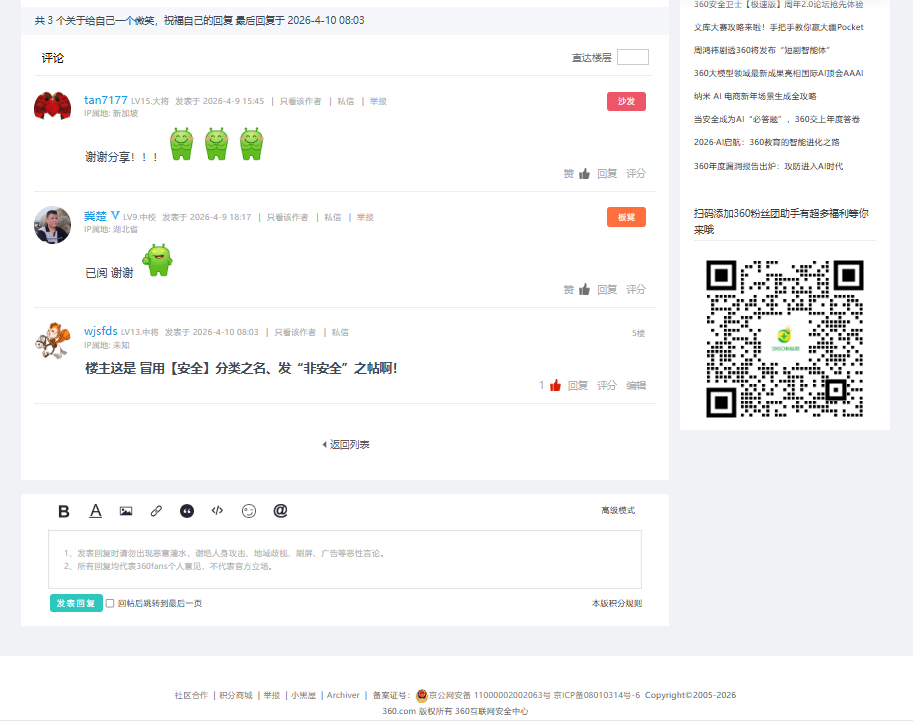Open 社区合作 footer link
Image resolution: width=913 pixels, height=721 pixels.
tap(191, 695)
